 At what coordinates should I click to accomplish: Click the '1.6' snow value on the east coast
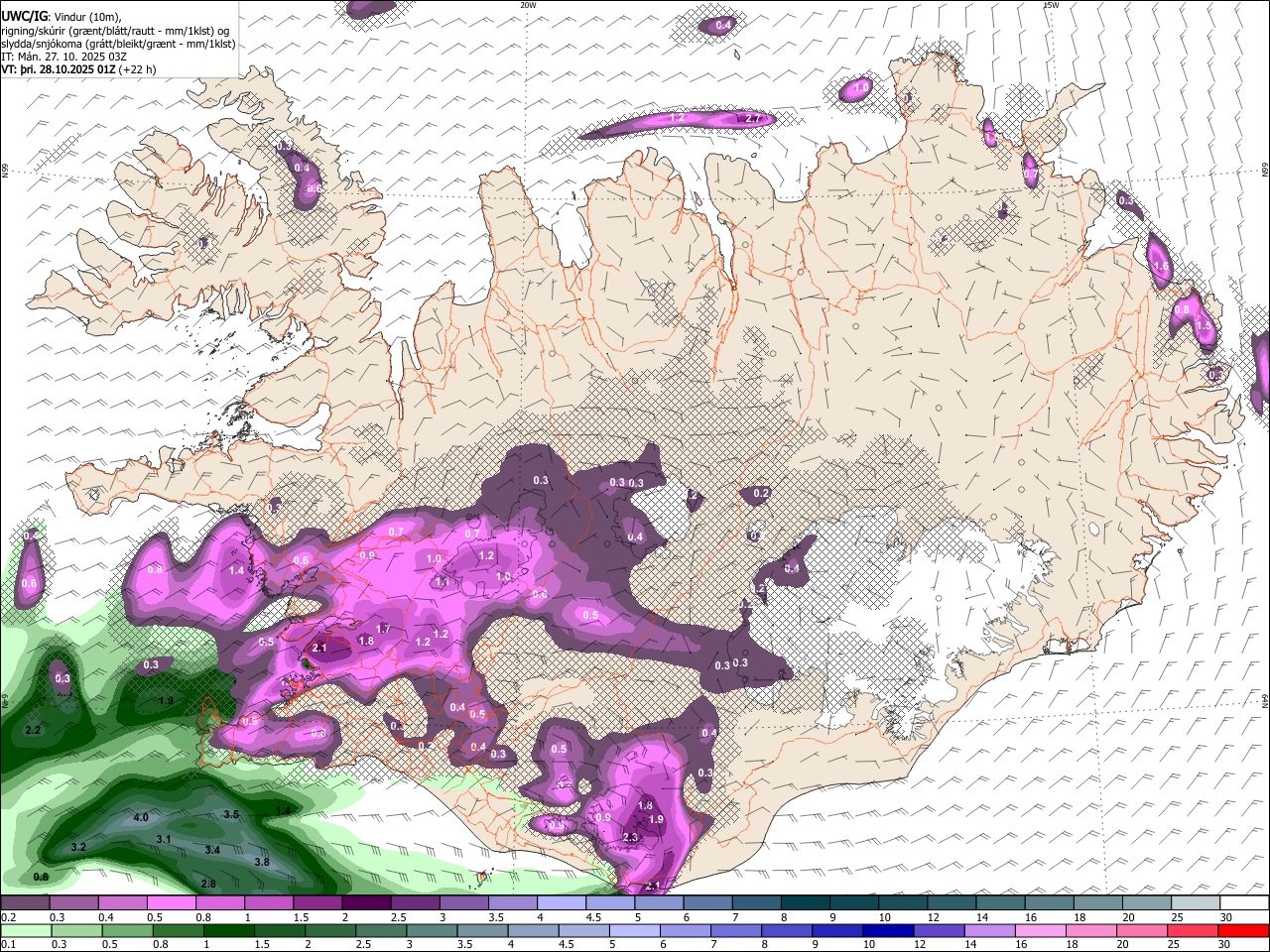1161,268
